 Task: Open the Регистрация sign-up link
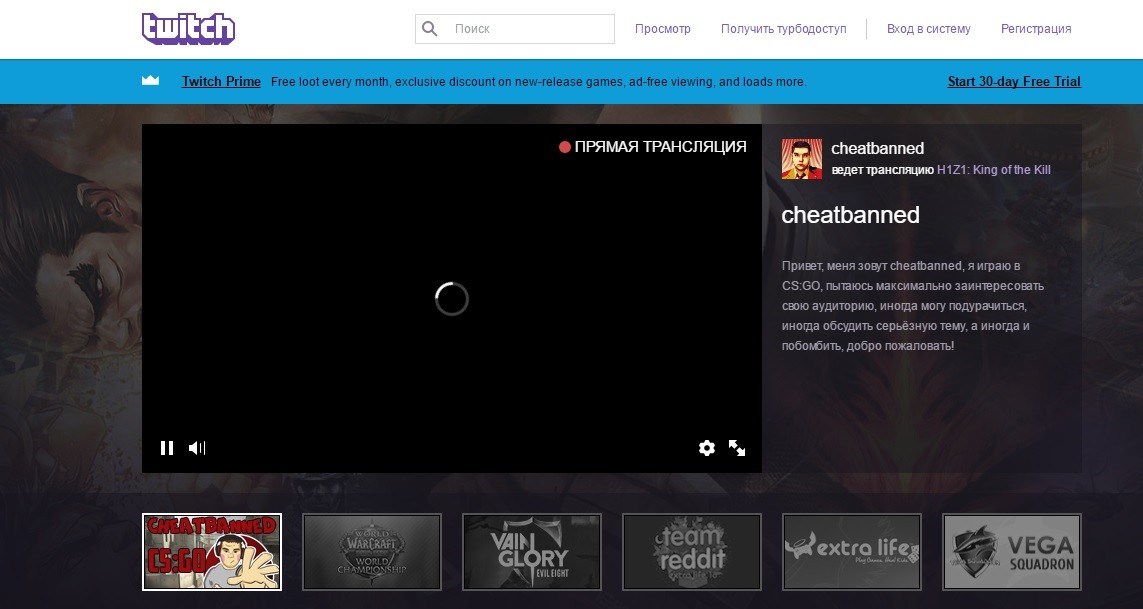pyautogui.click(x=1036, y=28)
